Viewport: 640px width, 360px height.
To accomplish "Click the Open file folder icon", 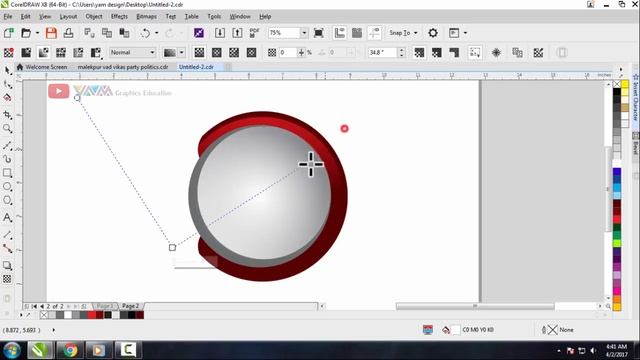I will click(26, 33).
